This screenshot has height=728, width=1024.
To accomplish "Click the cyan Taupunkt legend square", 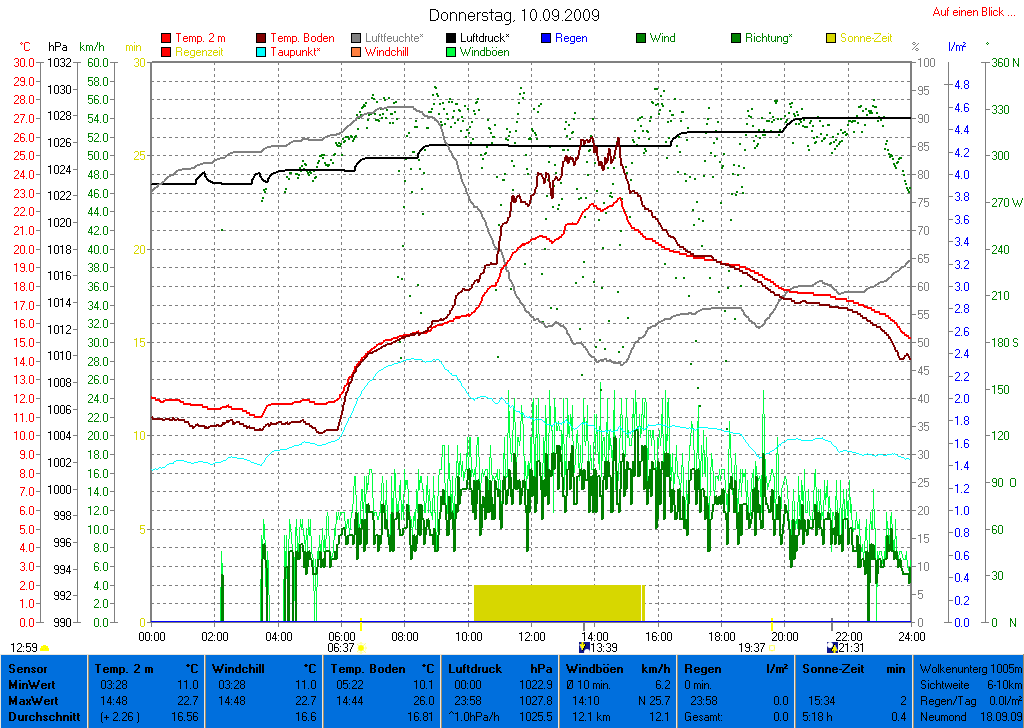I will click(x=262, y=52).
